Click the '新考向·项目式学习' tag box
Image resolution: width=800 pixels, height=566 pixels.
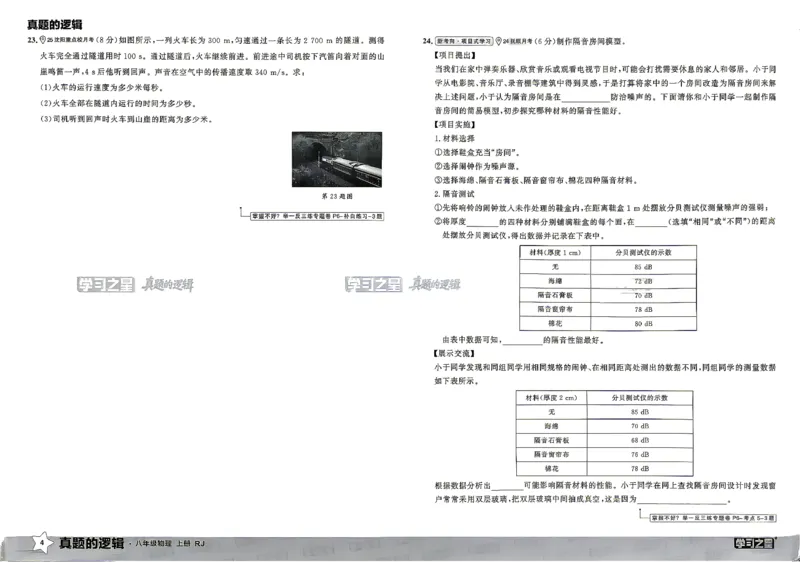pyautogui.click(x=464, y=41)
